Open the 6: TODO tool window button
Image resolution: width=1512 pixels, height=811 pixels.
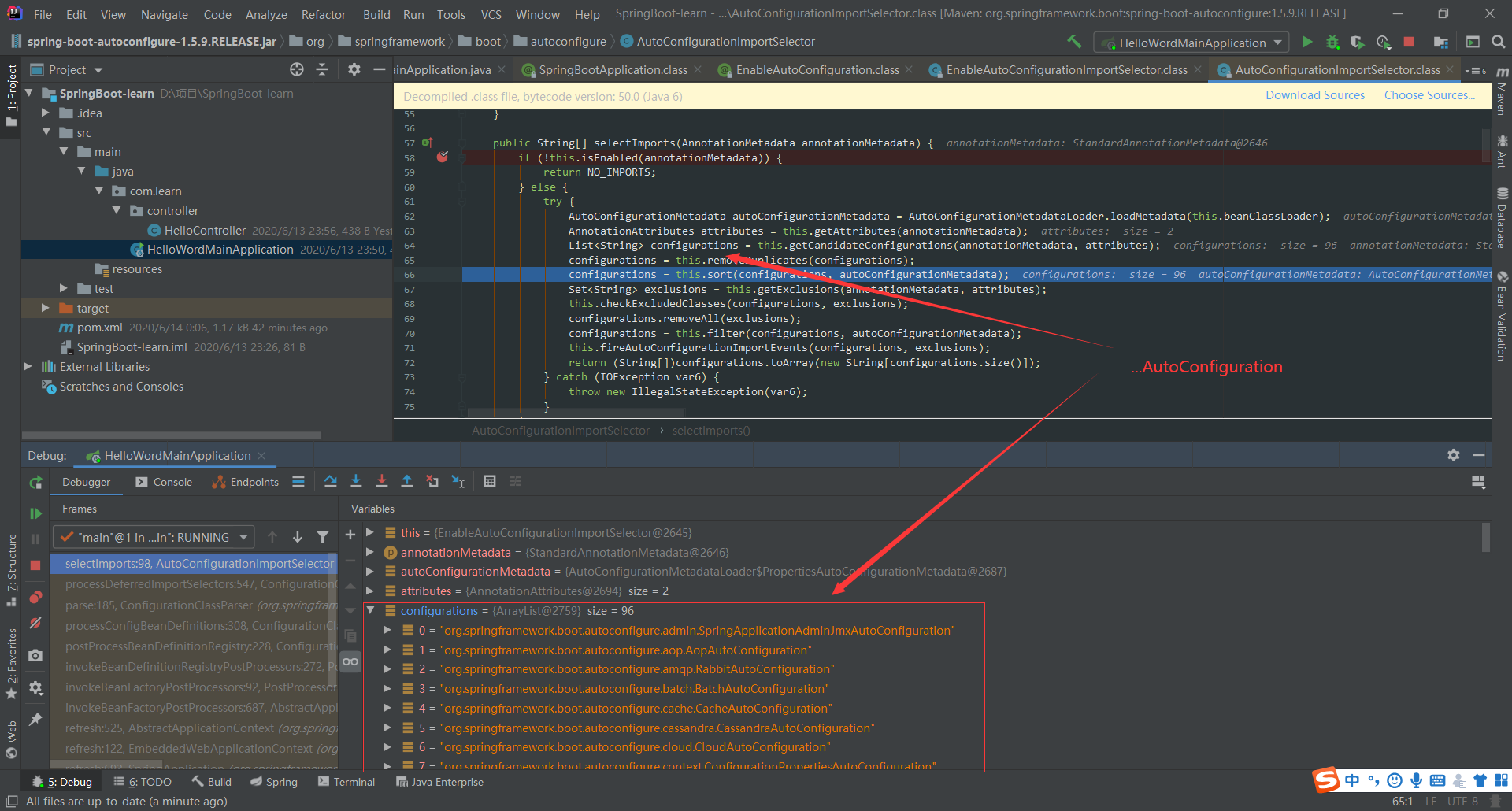(x=143, y=782)
